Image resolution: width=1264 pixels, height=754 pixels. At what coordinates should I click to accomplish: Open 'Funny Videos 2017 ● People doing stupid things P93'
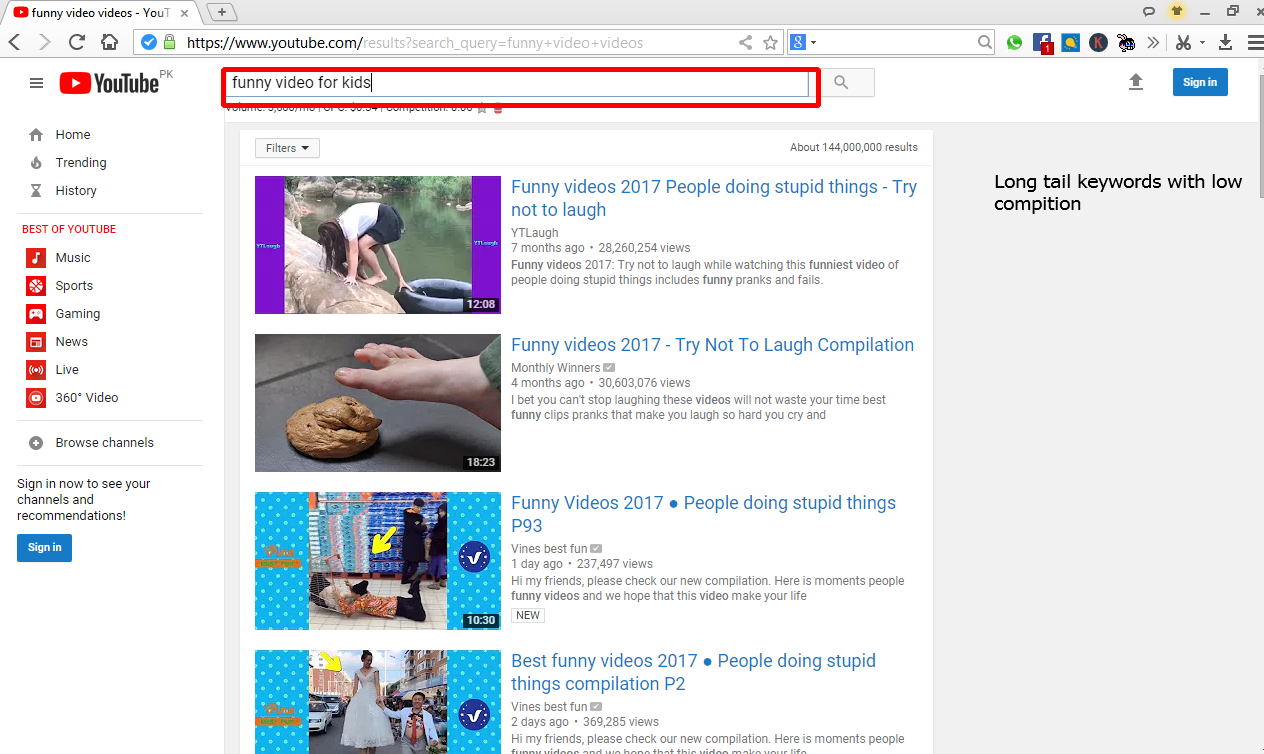coord(703,514)
